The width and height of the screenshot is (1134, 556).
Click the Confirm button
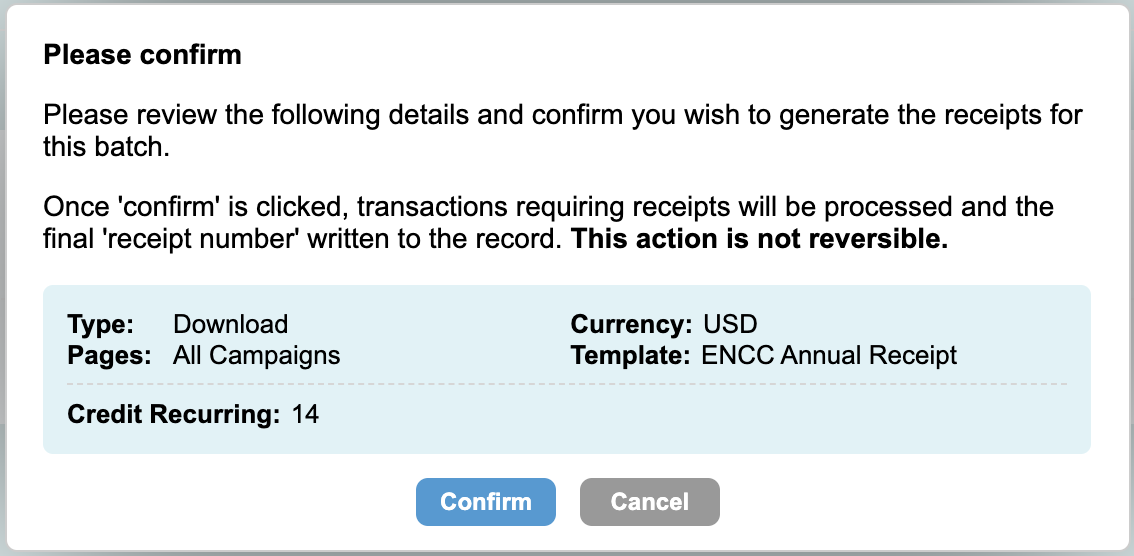(485, 501)
